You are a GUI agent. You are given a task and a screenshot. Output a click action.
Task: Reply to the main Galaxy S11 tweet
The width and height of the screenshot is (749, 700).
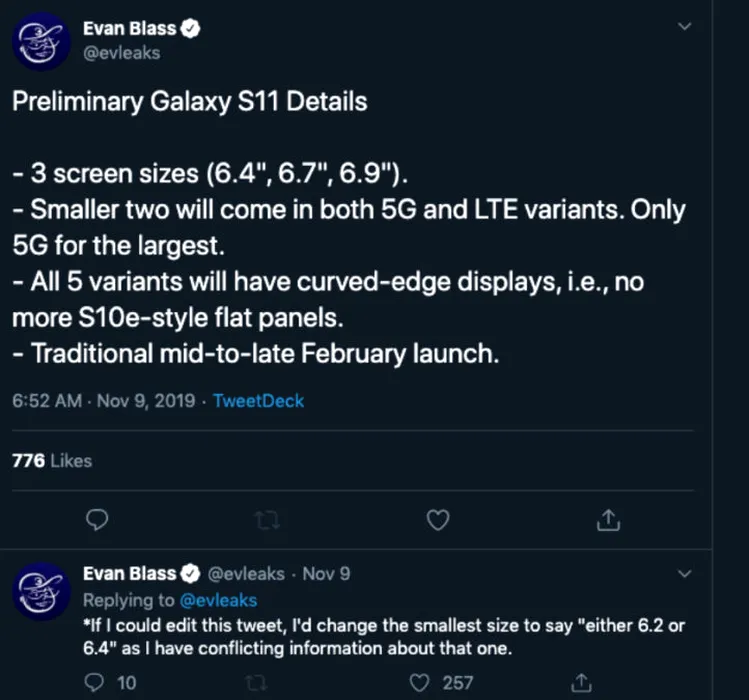pyautogui.click(x=97, y=519)
